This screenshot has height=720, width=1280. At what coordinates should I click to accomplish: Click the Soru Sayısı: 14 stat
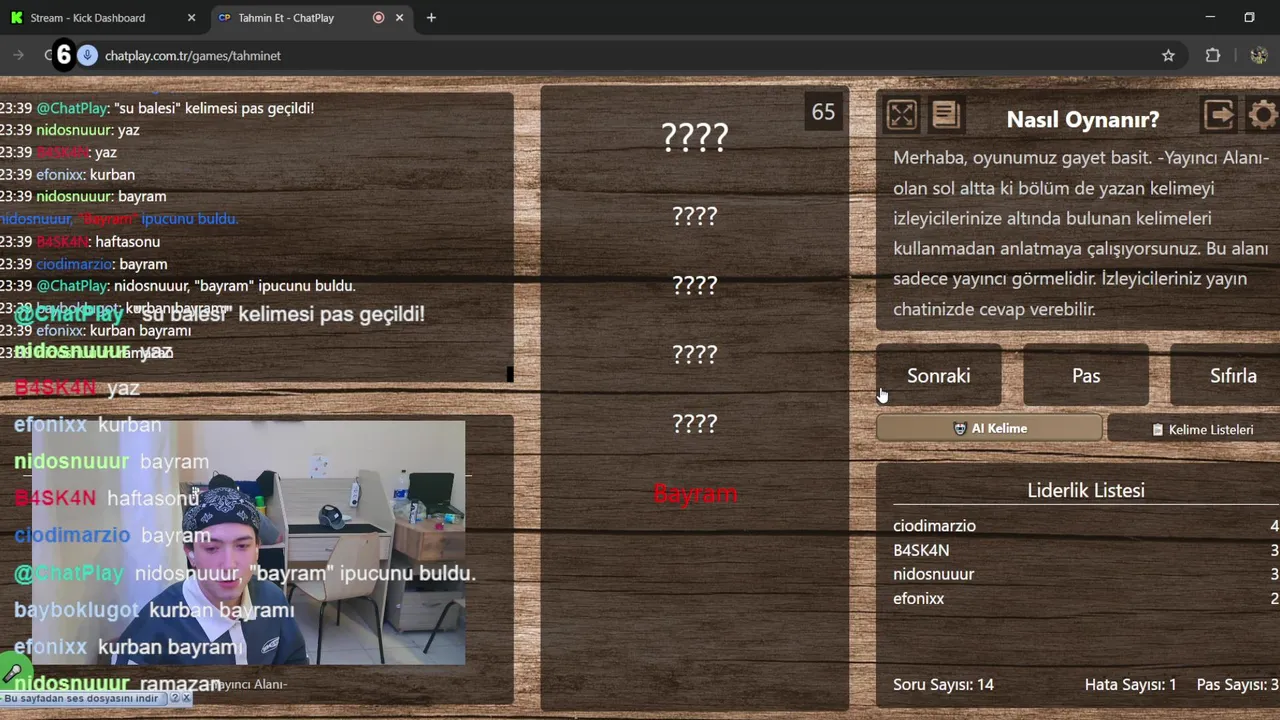point(943,685)
